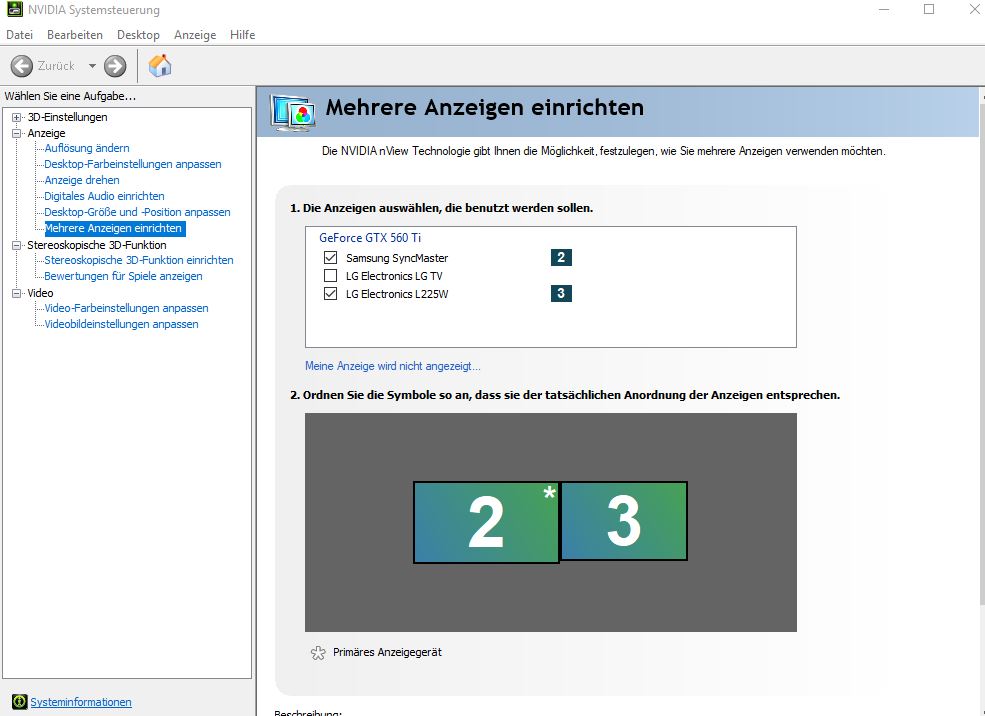Open the Anzeige menu
This screenshot has height=716, width=985.
[x=195, y=35]
